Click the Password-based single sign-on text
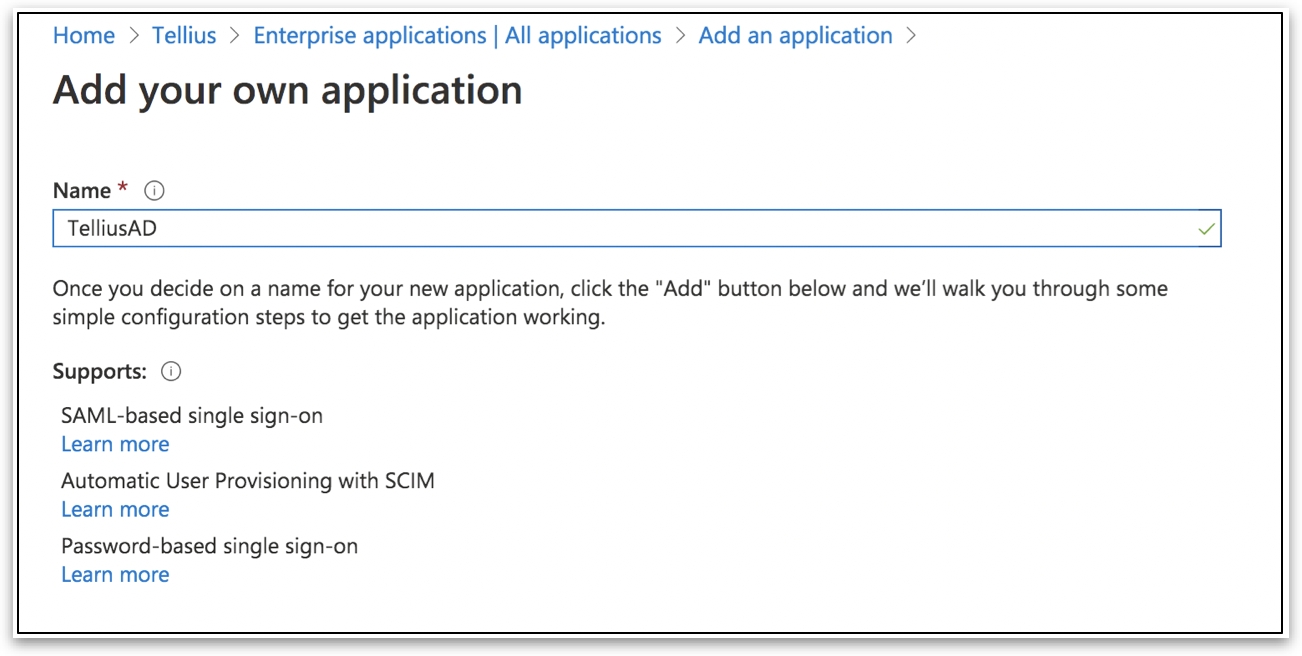 [209, 546]
